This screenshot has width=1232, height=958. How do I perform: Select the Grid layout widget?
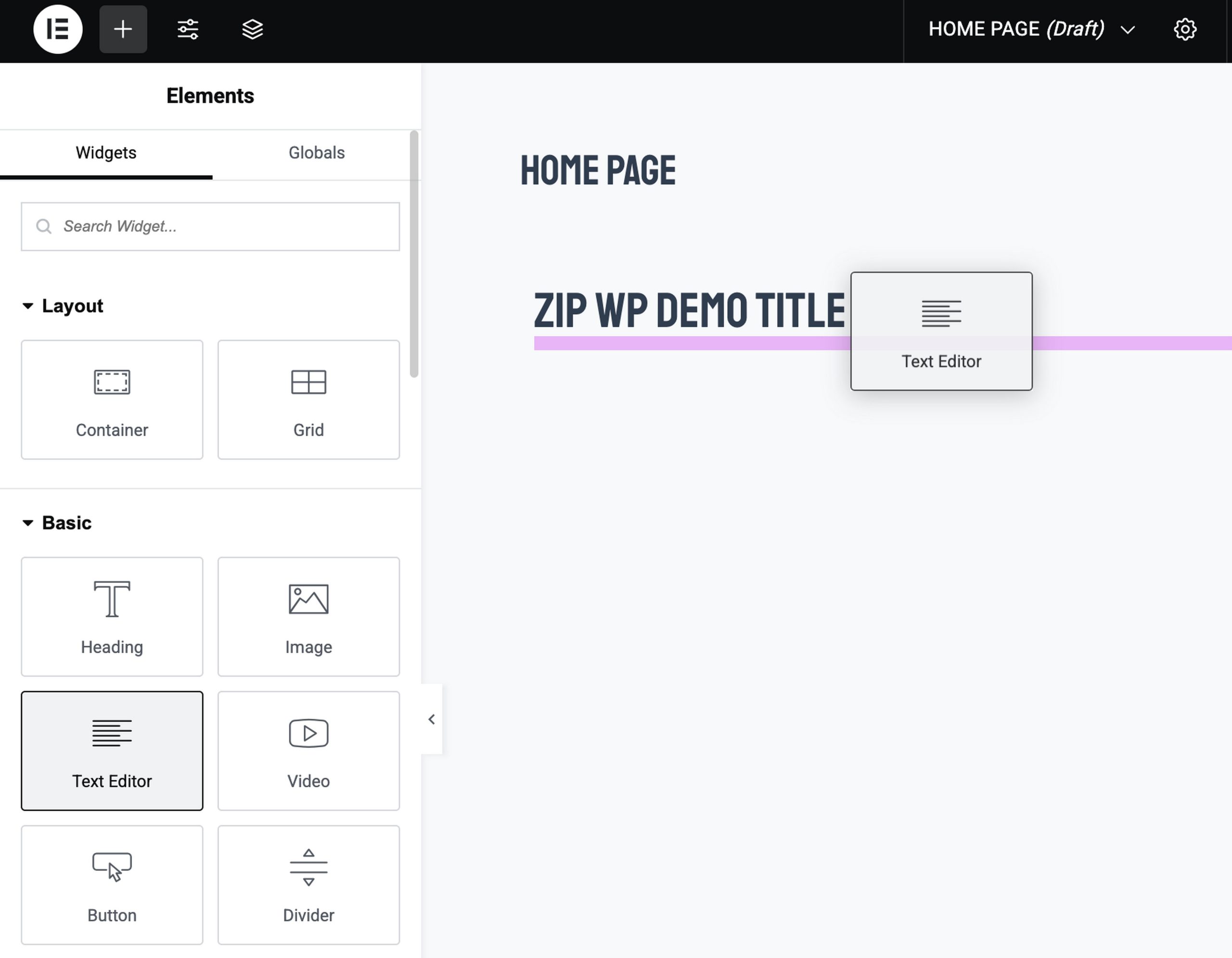(308, 400)
